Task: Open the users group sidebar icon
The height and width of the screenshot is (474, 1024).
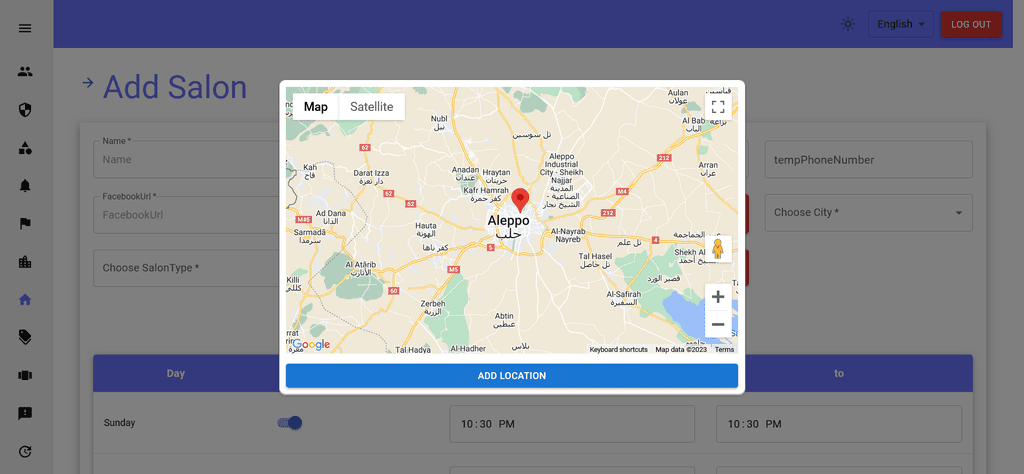Action: pyautogui.click(x=25, y=72)
